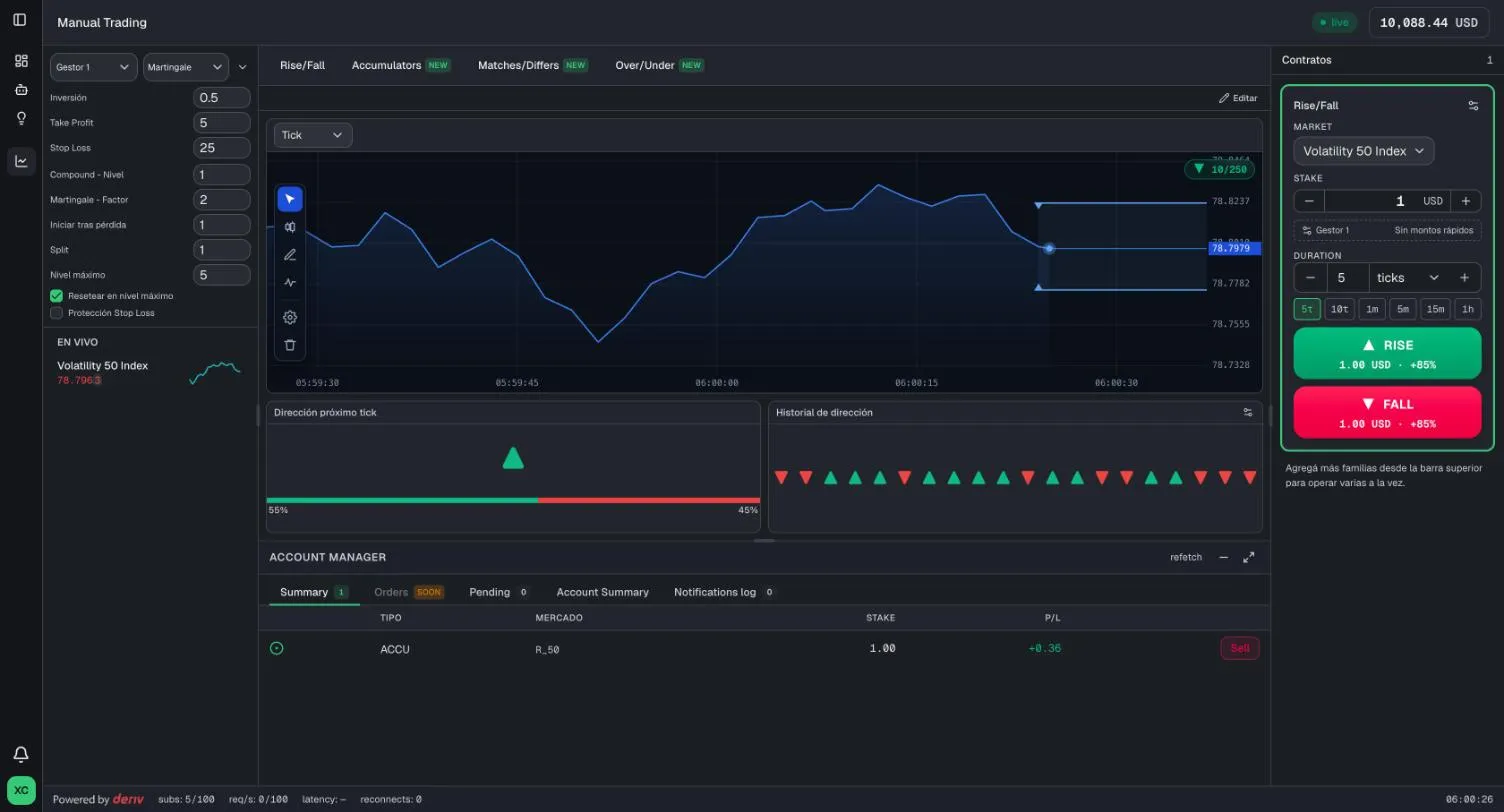This screenshot has width=1504, height=812.
Task: Select the candlestick chart type tool
Action: pos(290,227)
